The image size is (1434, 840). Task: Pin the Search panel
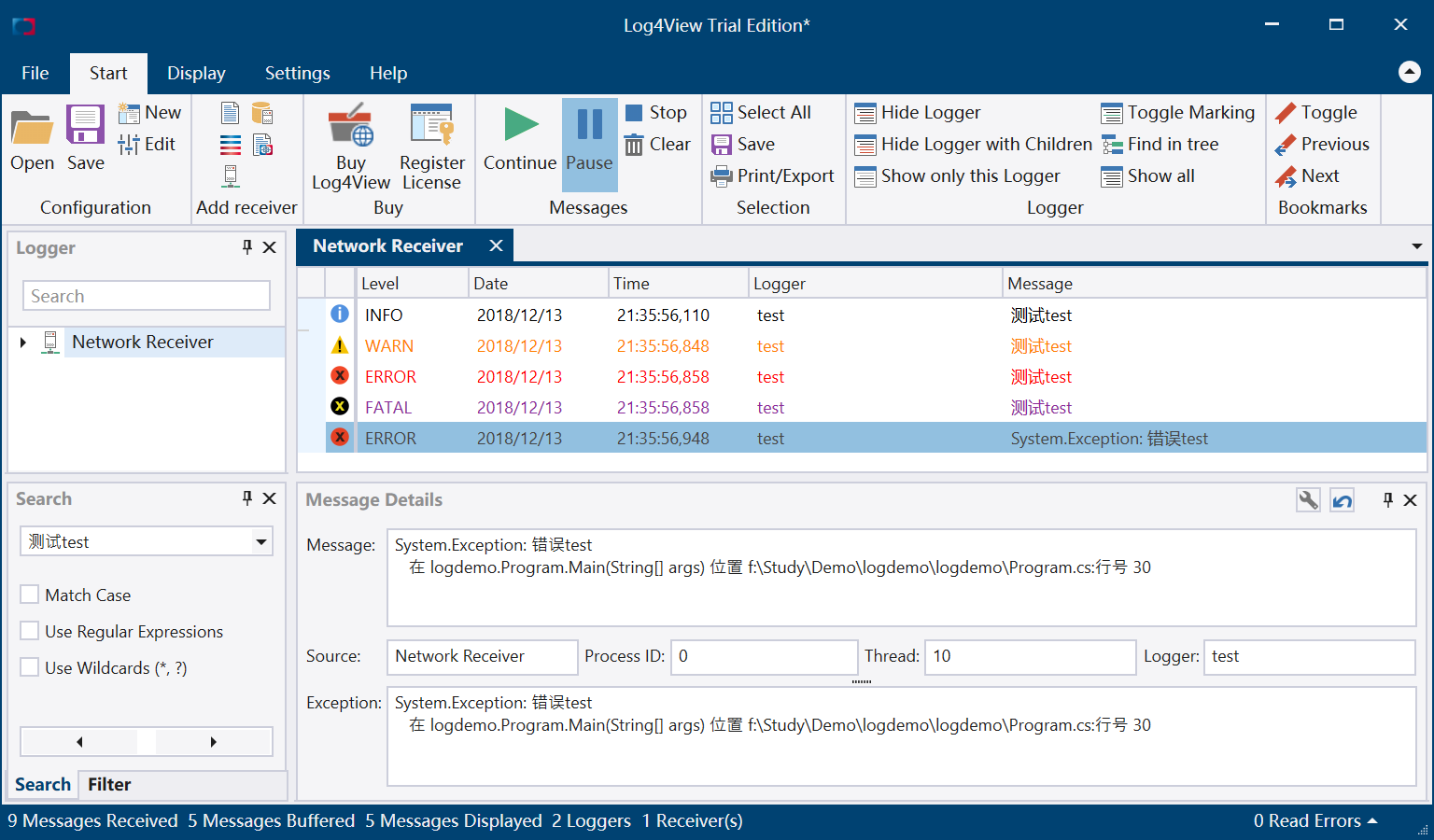(247, 498)
